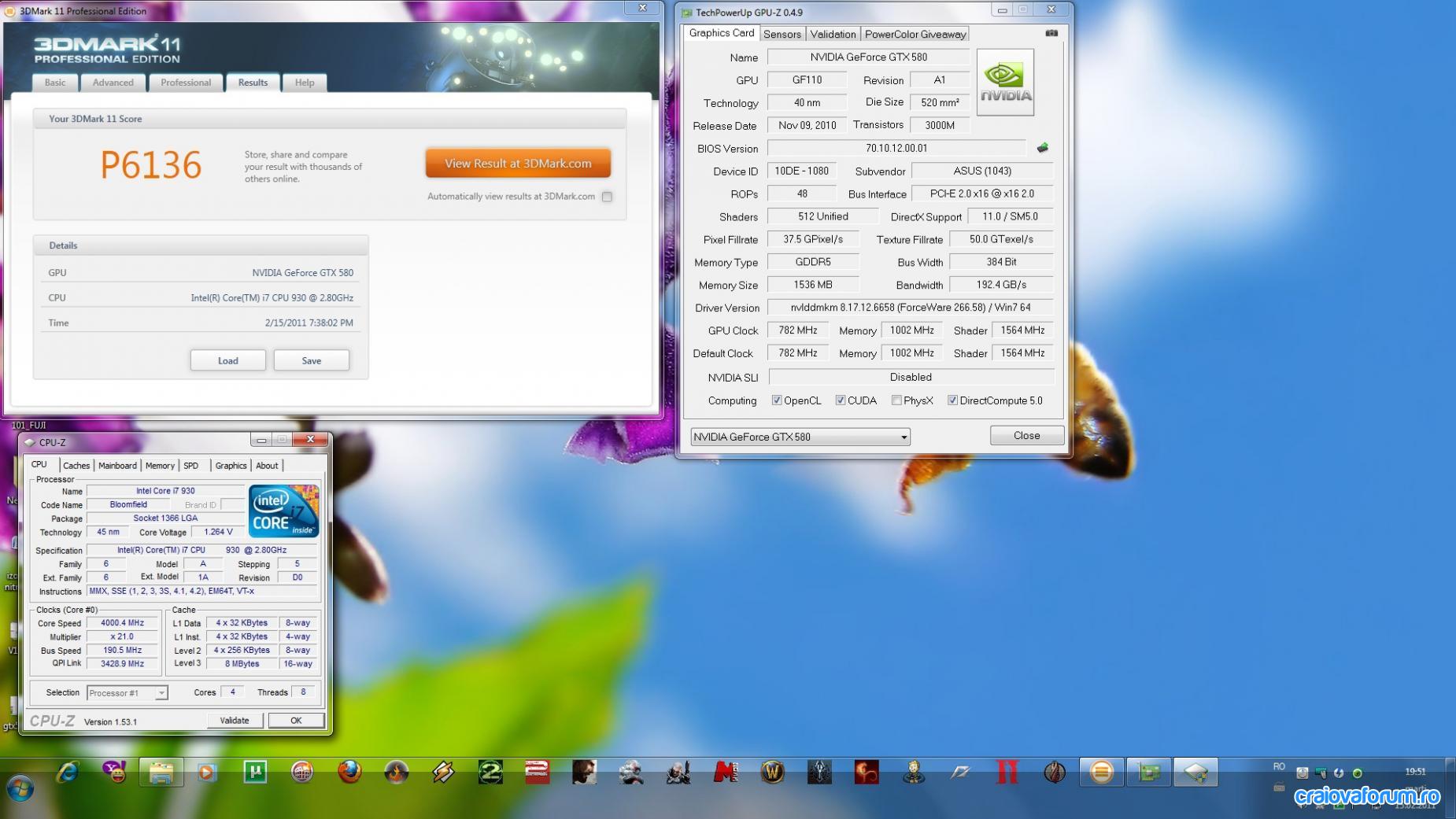Image resolution: width=1456 pixels, height=819 pixels.
Task: Click the Close button in GPU-Z
Action: tap(1026, 436)
